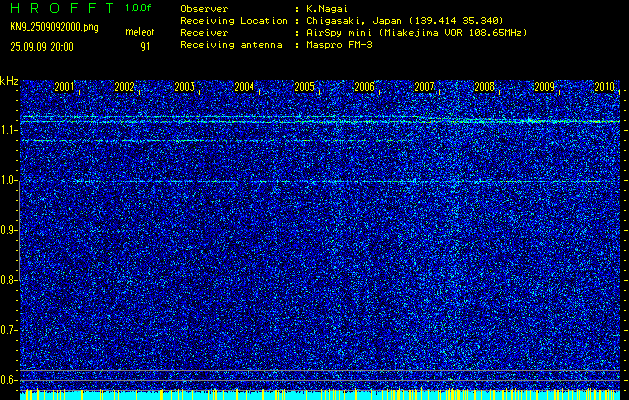This screenshot has height=400, width=629.
Task: Click the receiving location Chigasaki, Japan
Action: (x=405, y=21)
